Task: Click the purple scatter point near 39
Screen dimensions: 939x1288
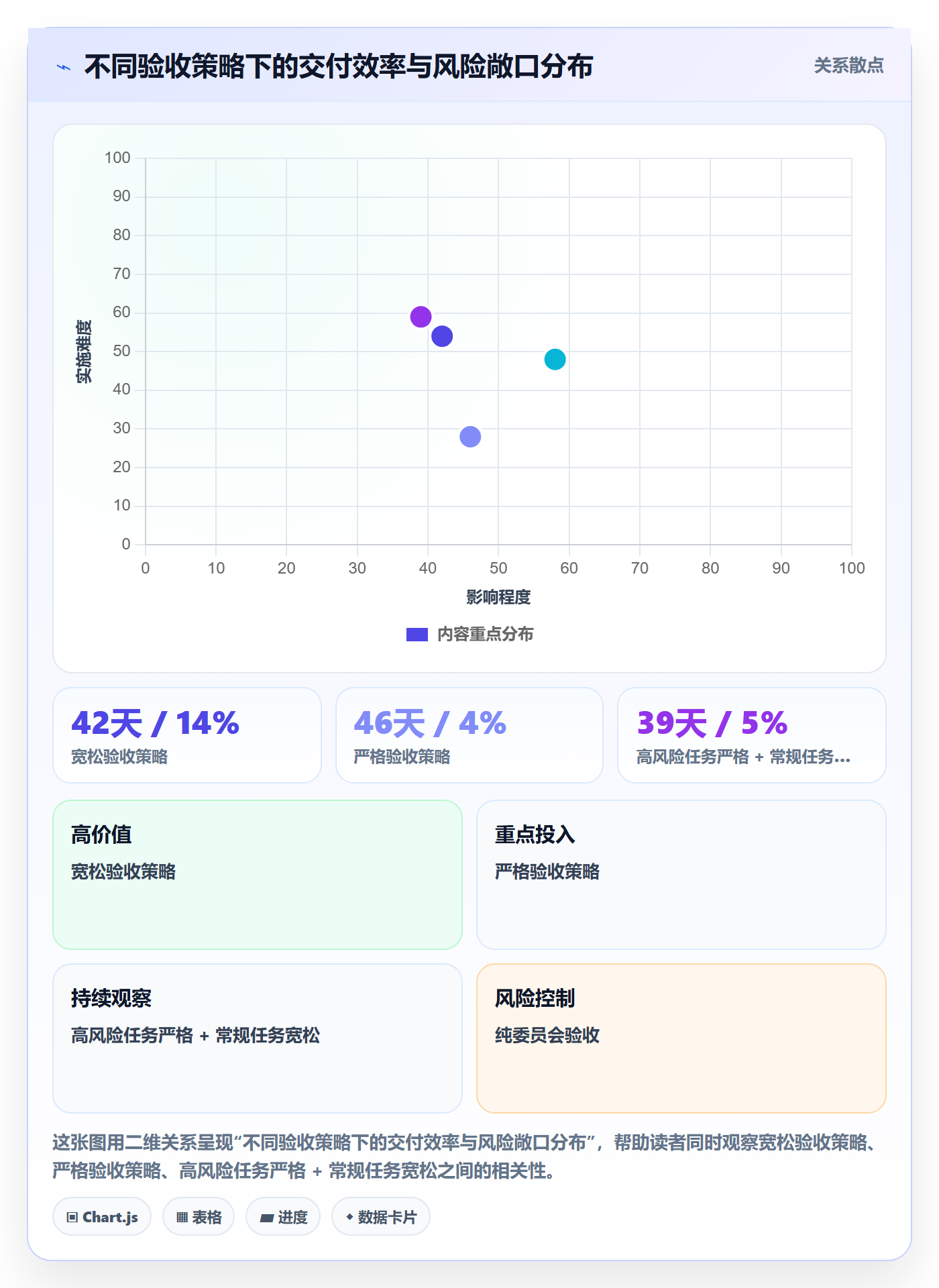Action: (x=421, y=317)
